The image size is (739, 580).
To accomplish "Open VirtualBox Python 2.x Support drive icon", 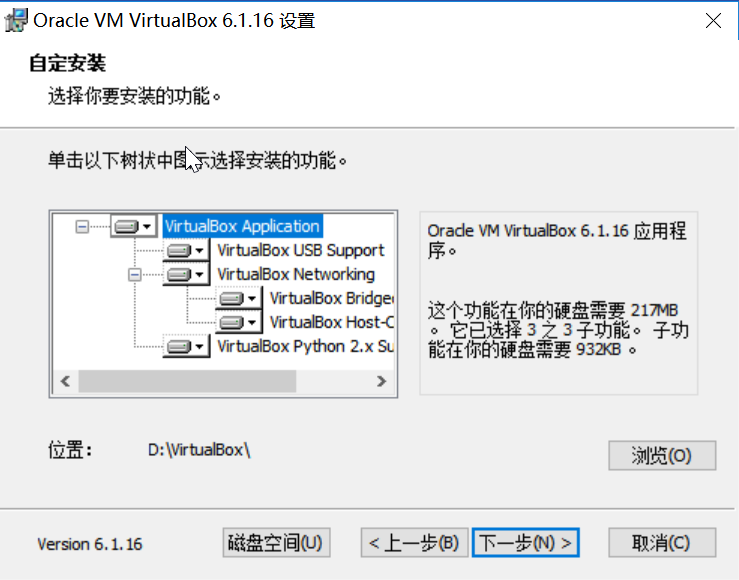I will [x=187, y=346].
